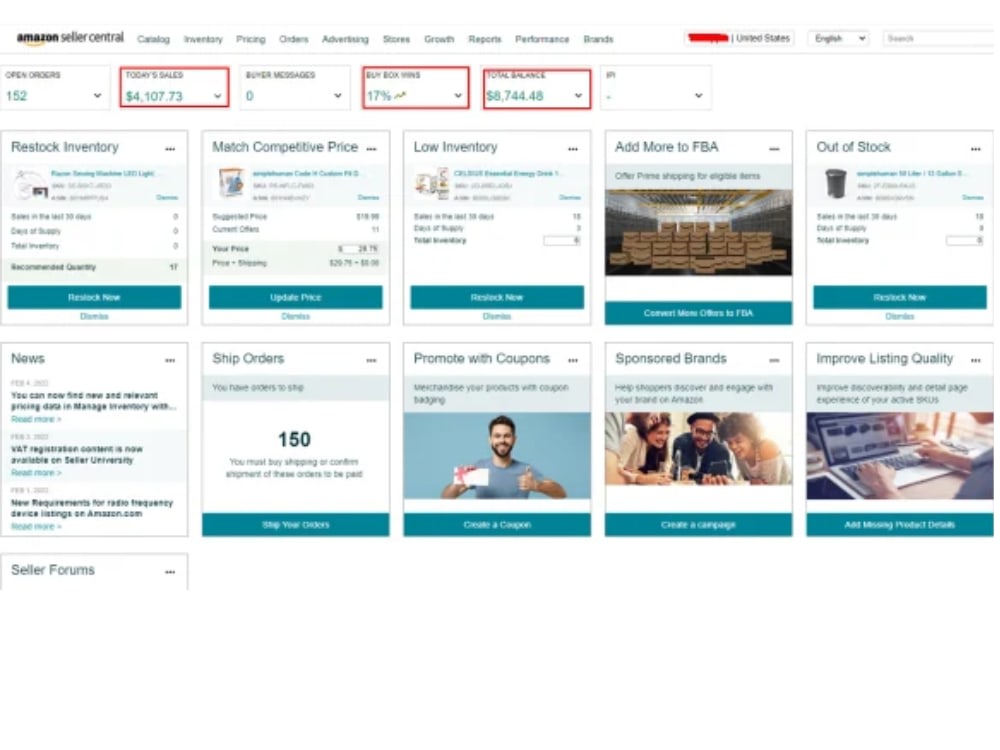1000x750 pixels.
Task: Expand the Buyer Messages dropdown
Action: pos(337,96)
